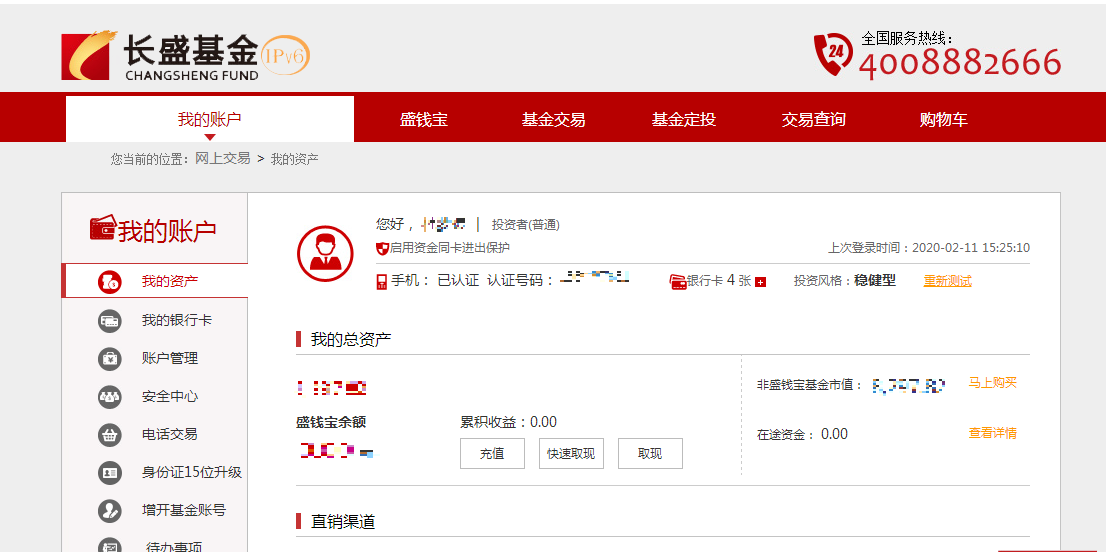The height and width of the screenshot is (552, 1106).
Task: Click the mobile phone icon beside 手机
Action: pyautogui.click(x=382, y=281)
